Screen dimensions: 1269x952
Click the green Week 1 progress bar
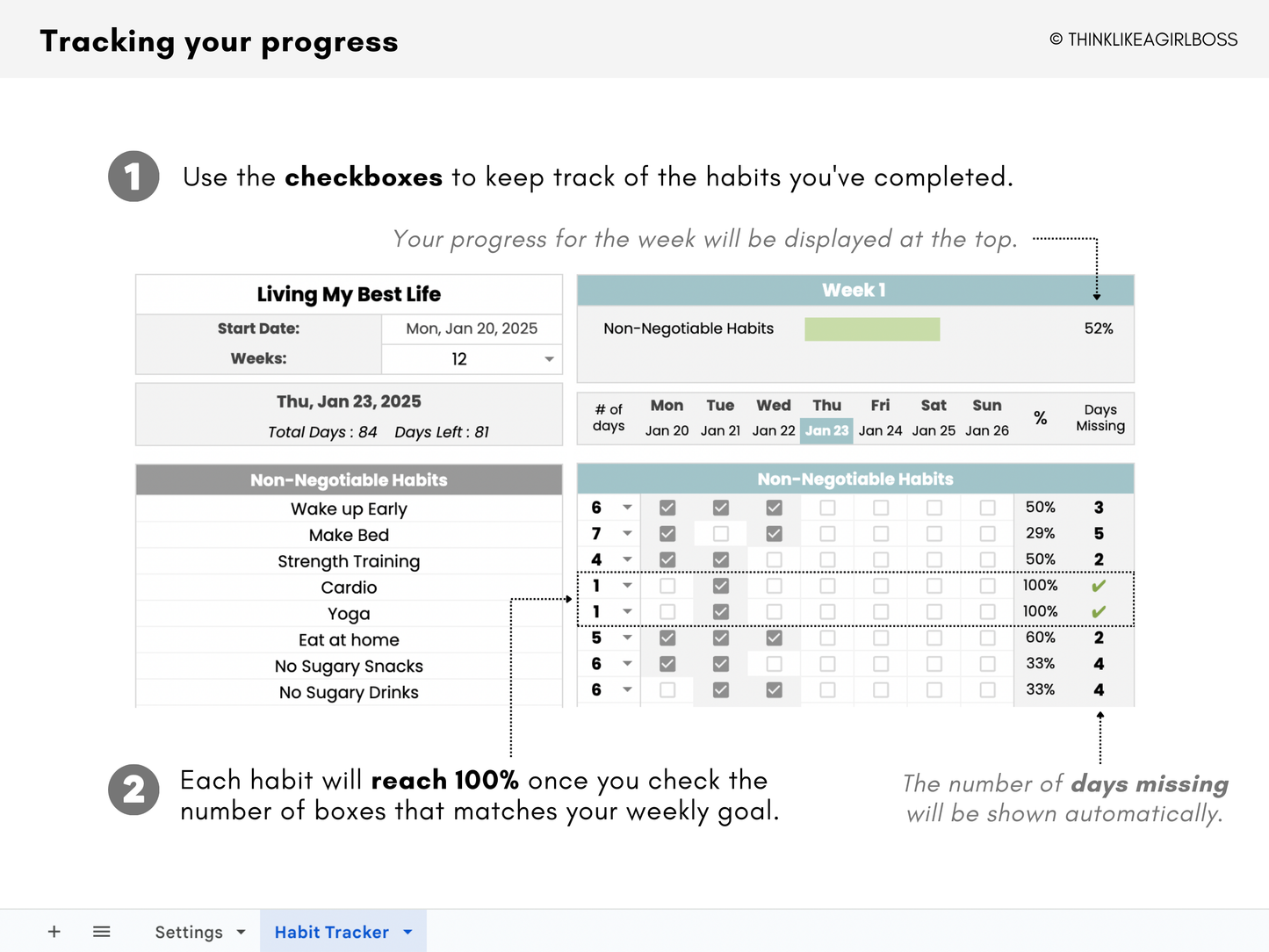[x=871, y=328]
